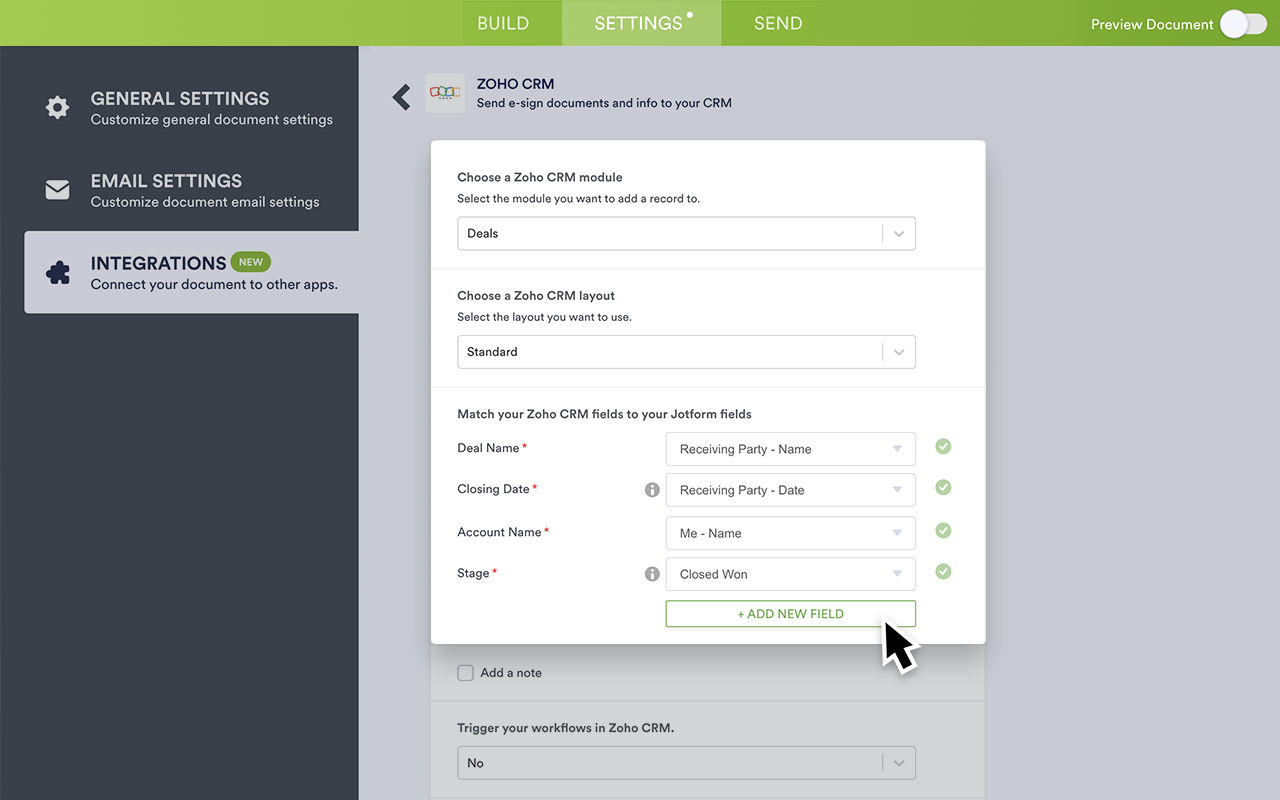
Task: Click the green checkmark beside the Stage mapping
Action: [x=942, y=571]
